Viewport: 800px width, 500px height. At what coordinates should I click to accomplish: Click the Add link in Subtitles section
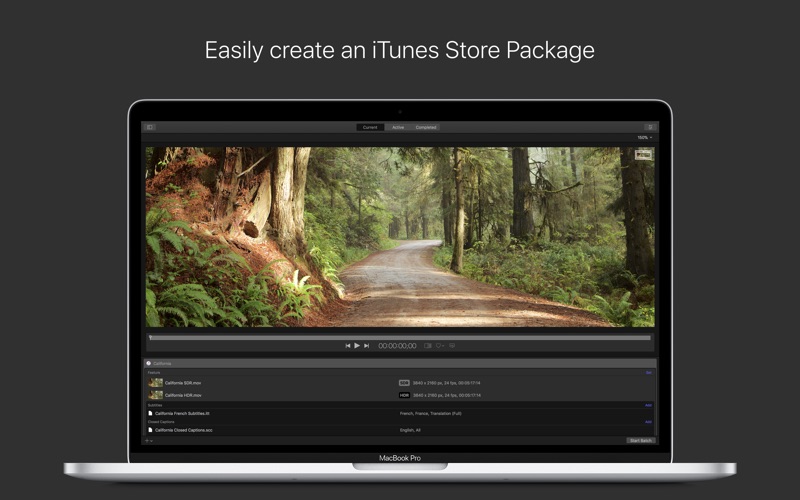(x=648, y=405)
